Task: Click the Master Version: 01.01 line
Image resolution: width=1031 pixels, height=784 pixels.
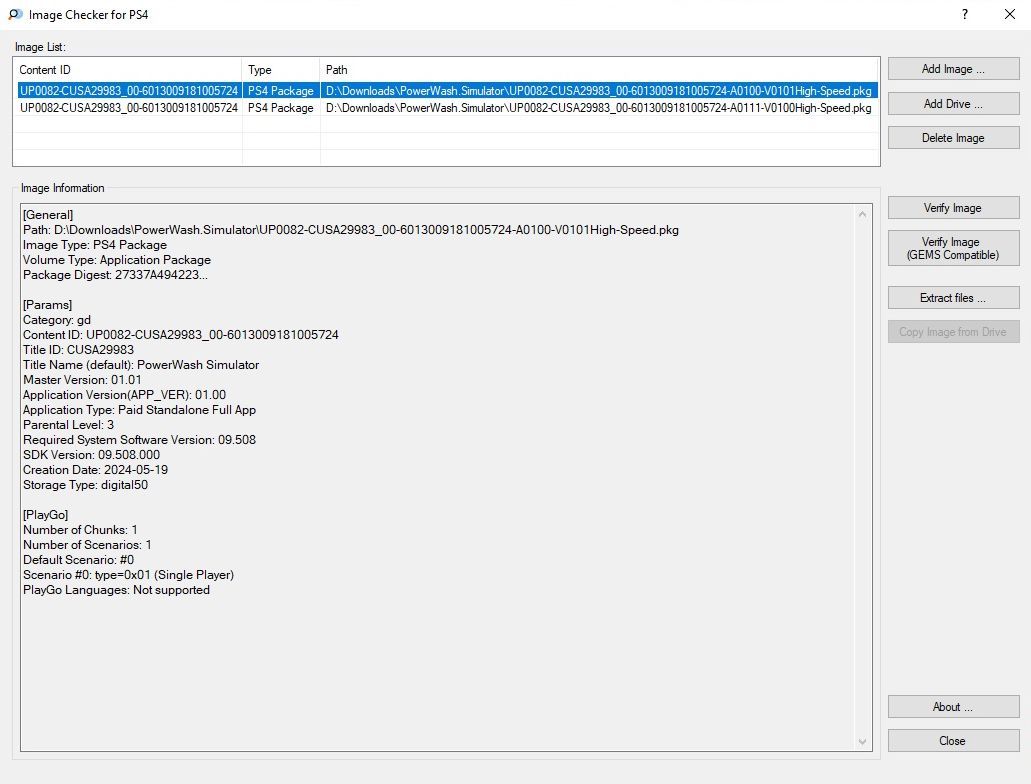Action: (82, 380)
